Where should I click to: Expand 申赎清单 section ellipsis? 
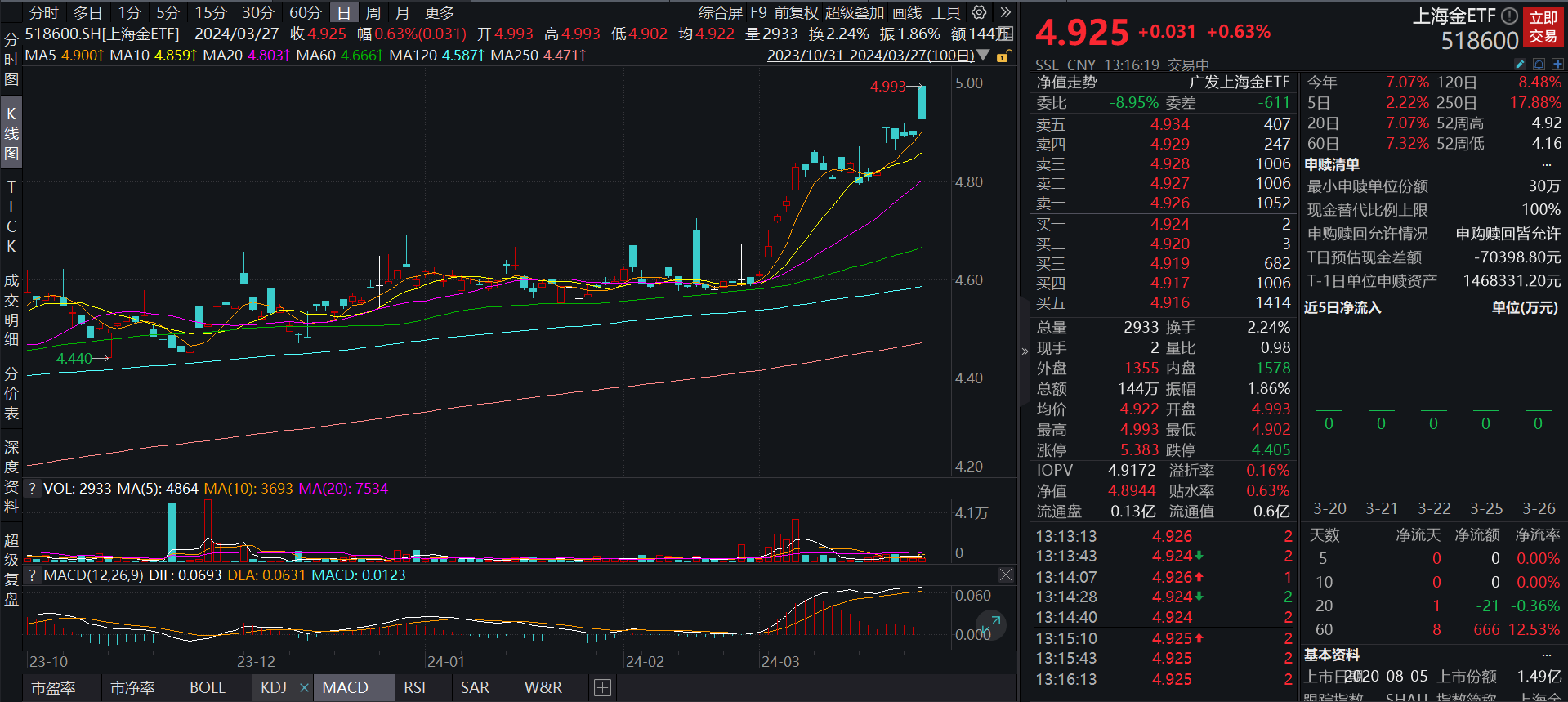[1546, 164]
